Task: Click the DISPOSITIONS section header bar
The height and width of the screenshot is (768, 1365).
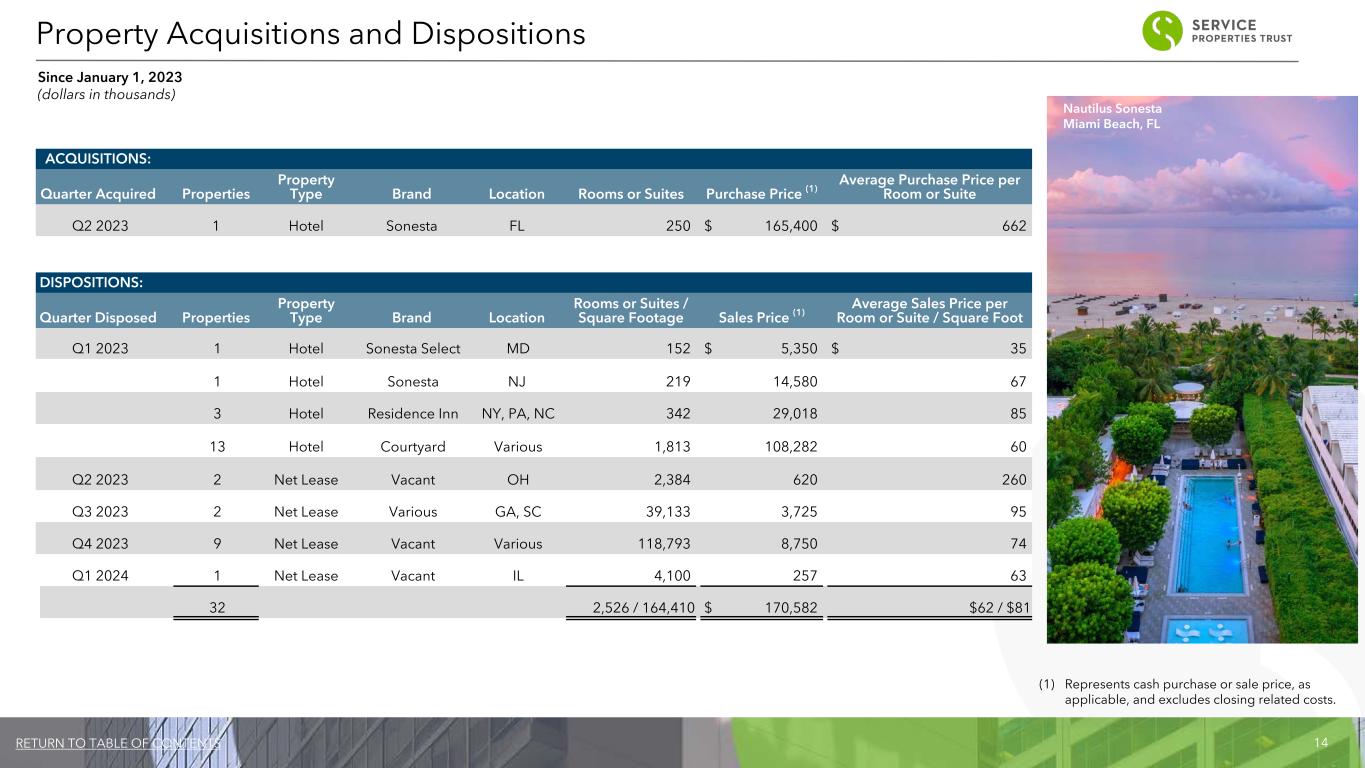Action: pos(533,282)
